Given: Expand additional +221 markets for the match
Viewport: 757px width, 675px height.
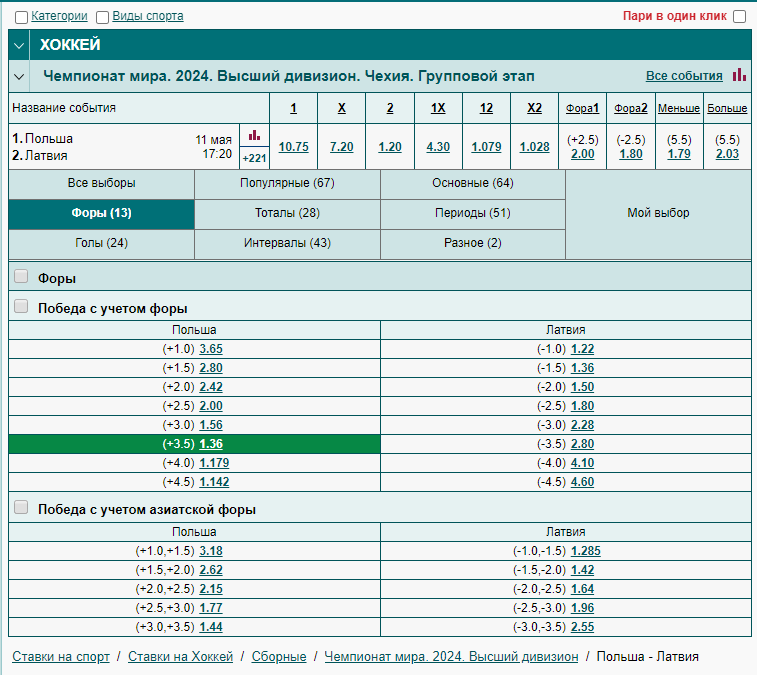Looking at the screenshot, I should (x=254, y=158).
